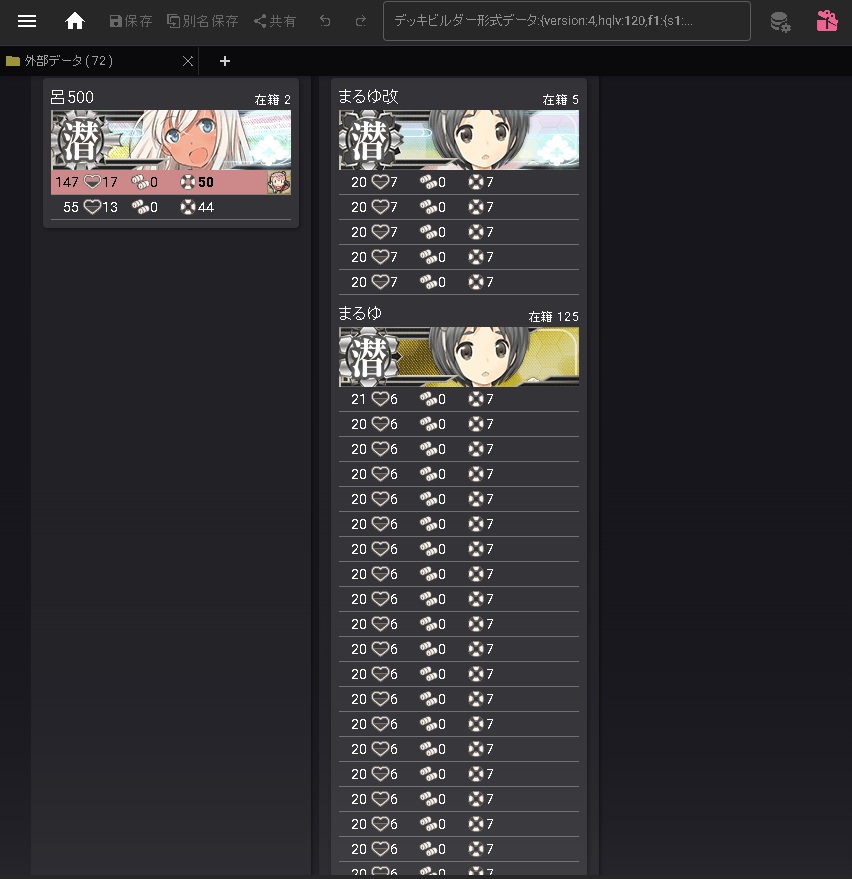Click armor icon on level 21 まるゆ row
852x879 pixels.
(x=428, y=399)
